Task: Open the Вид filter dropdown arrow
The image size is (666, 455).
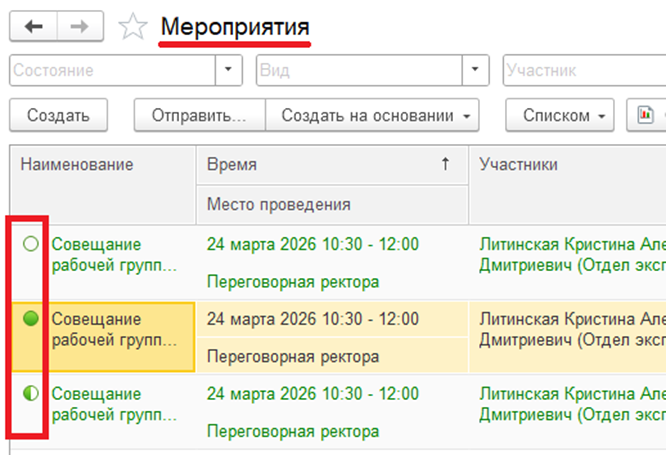Action: 476,71
